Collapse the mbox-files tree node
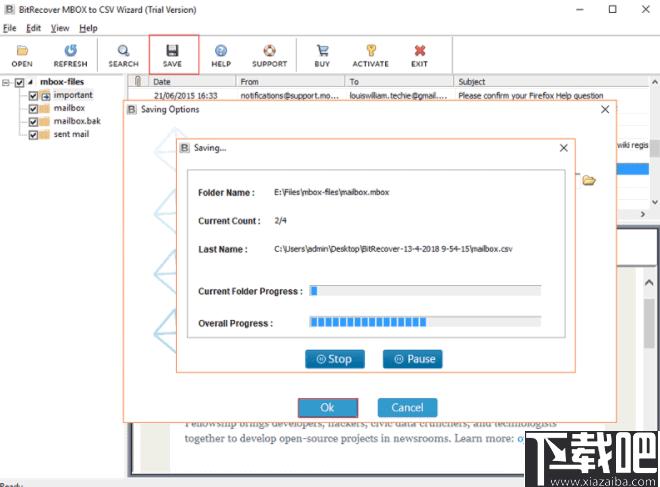This screenshot has width=660, height=487. pyautogui.click(x=6, y=82)
